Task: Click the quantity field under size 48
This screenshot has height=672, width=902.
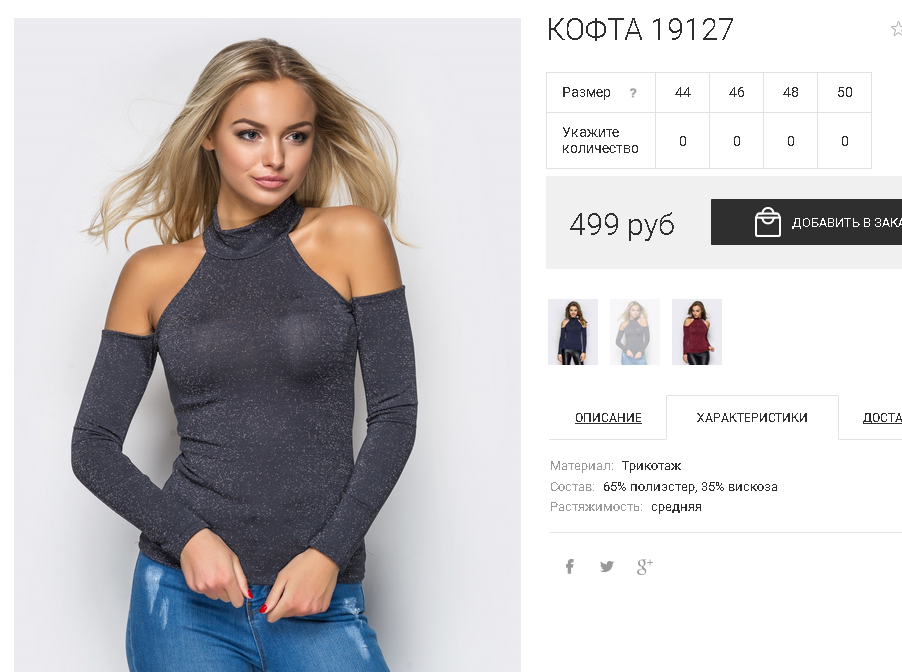Action: pos(791,141)
